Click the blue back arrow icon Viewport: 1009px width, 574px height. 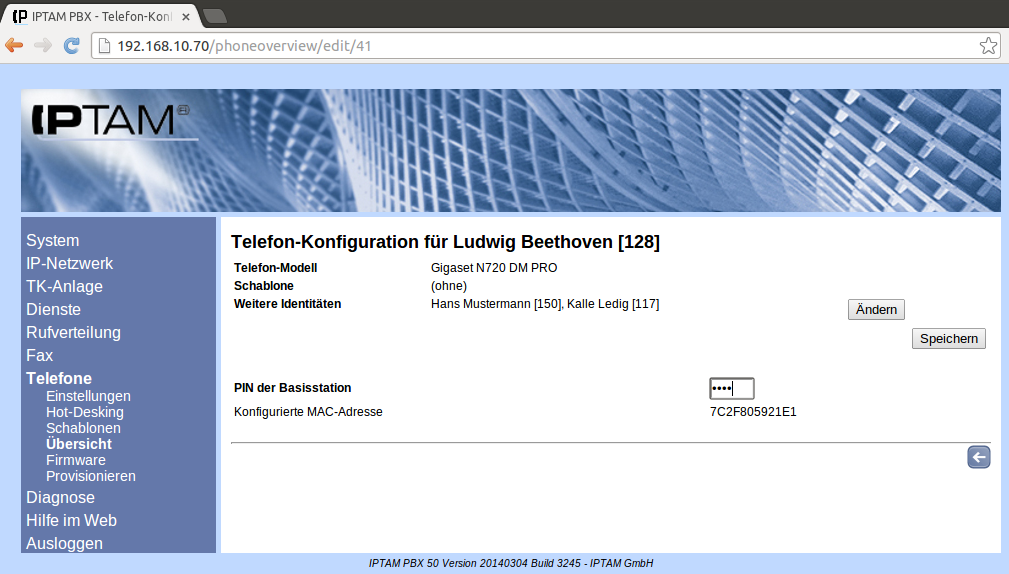(978, 457)
